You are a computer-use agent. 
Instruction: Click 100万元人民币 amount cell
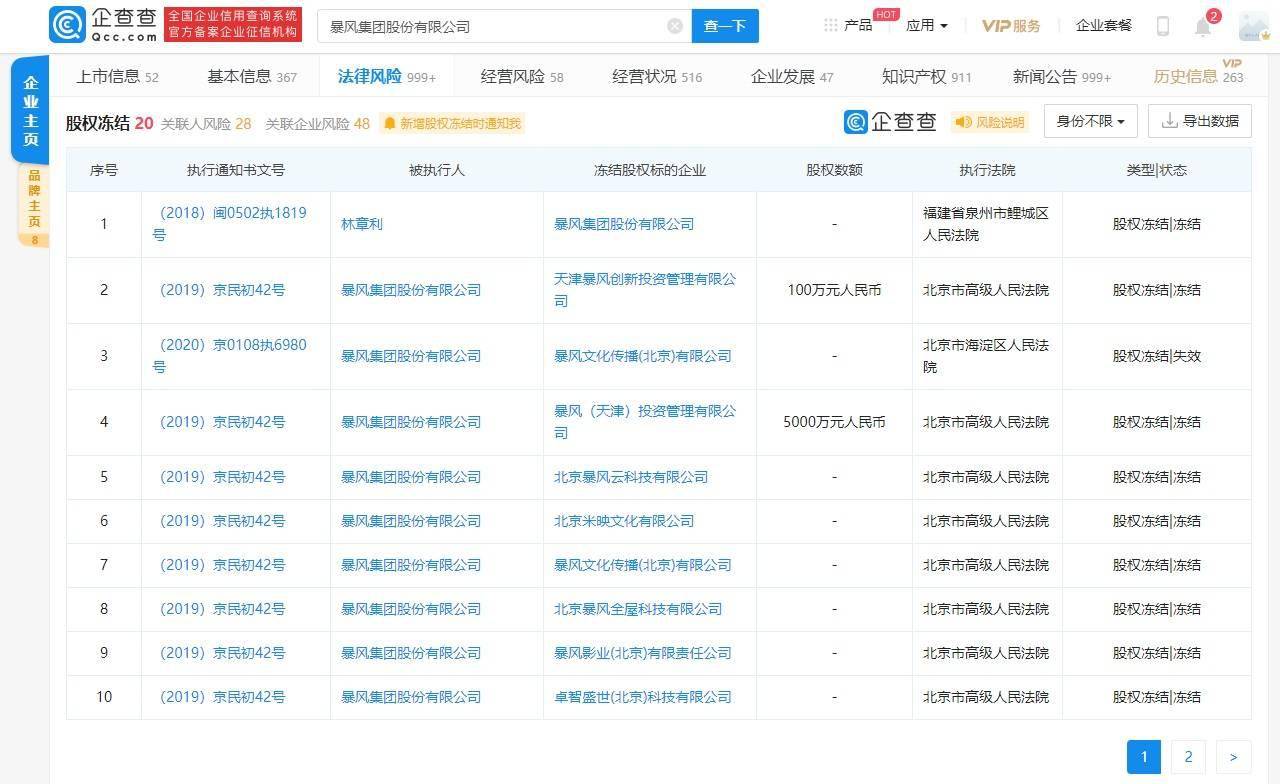click(x=834, y=290)
